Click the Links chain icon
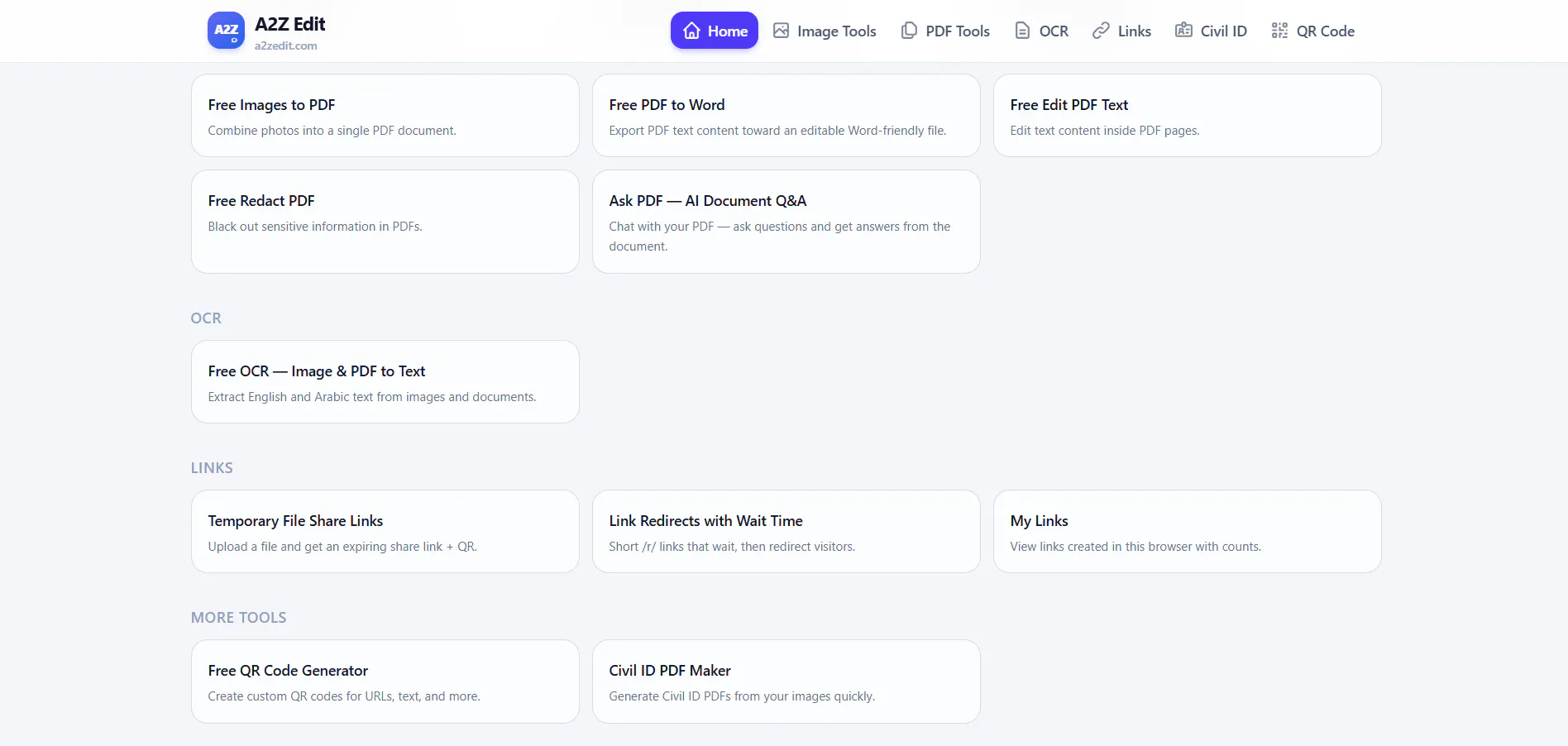This screenshot has height=746, width=1568. click(1101, 31)
